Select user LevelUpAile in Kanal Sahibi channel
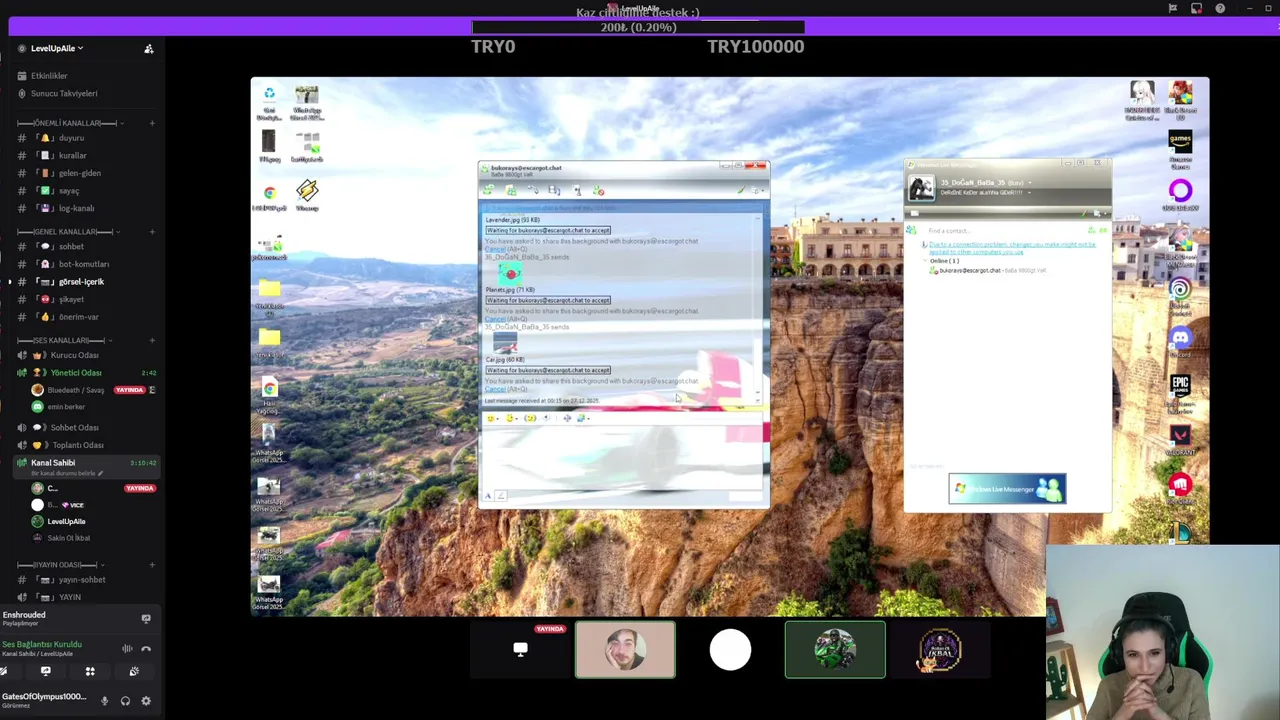Image resolution: width=1280 pixels, height=720 pixels. pos(66,522)
